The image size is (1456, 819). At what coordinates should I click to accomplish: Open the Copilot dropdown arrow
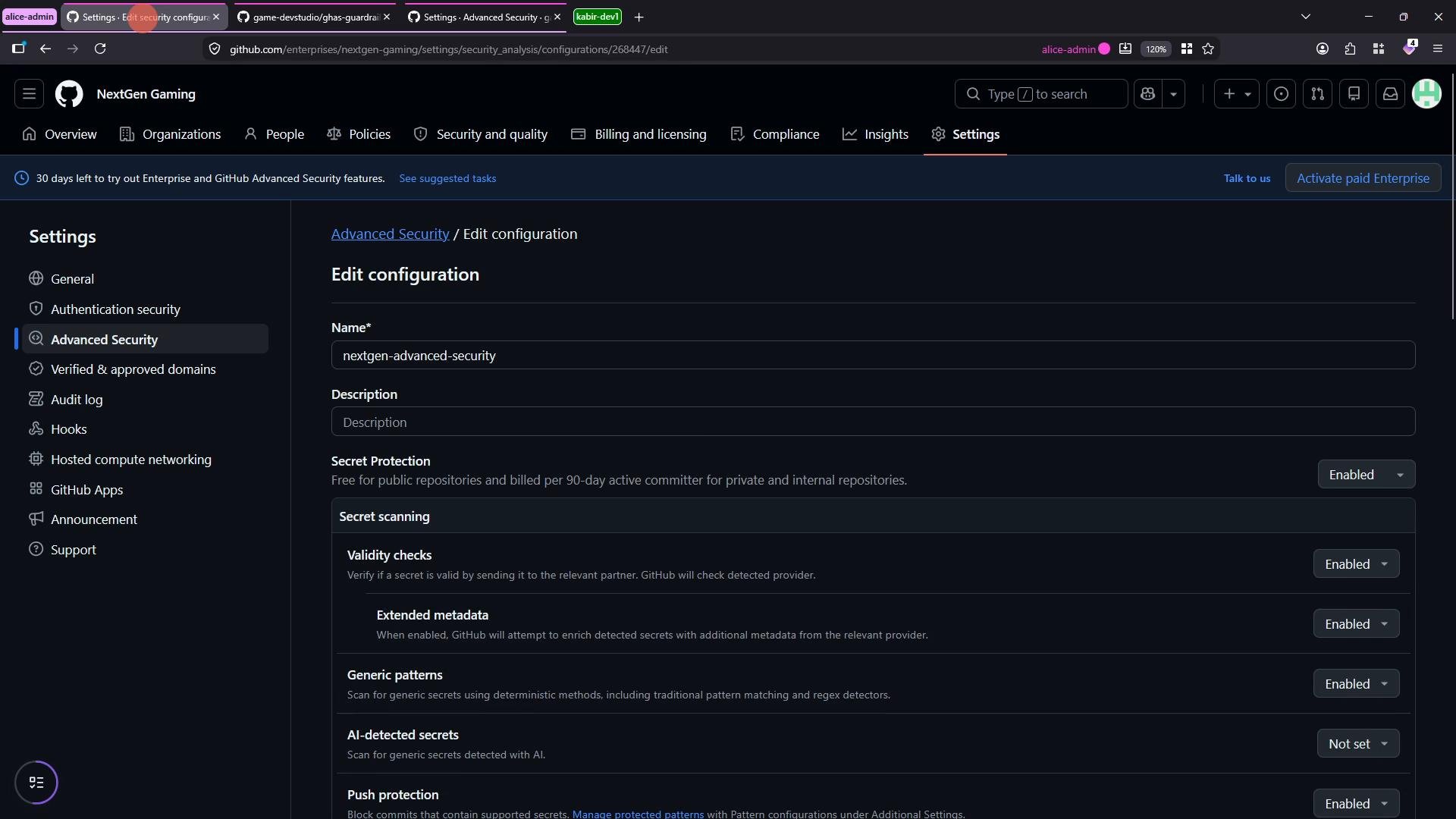coord(1174,94)
